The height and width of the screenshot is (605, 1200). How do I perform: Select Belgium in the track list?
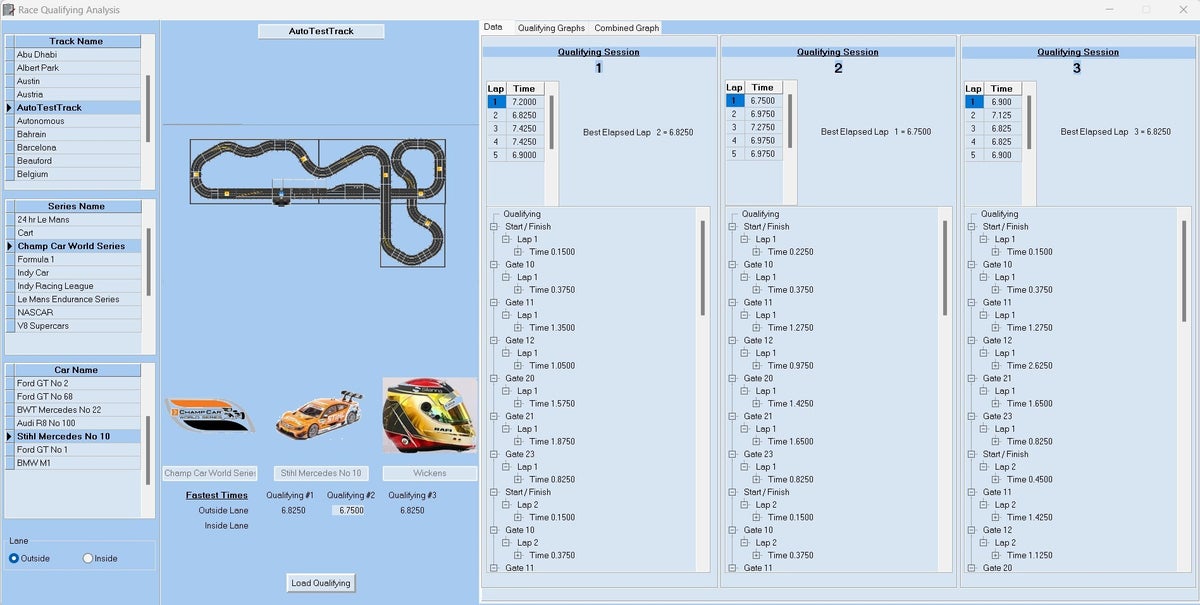(x=77, y=174)
